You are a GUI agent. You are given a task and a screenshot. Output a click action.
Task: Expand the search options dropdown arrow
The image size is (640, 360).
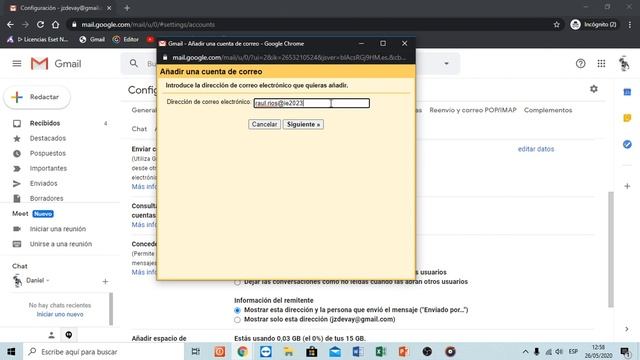point(447,64)
